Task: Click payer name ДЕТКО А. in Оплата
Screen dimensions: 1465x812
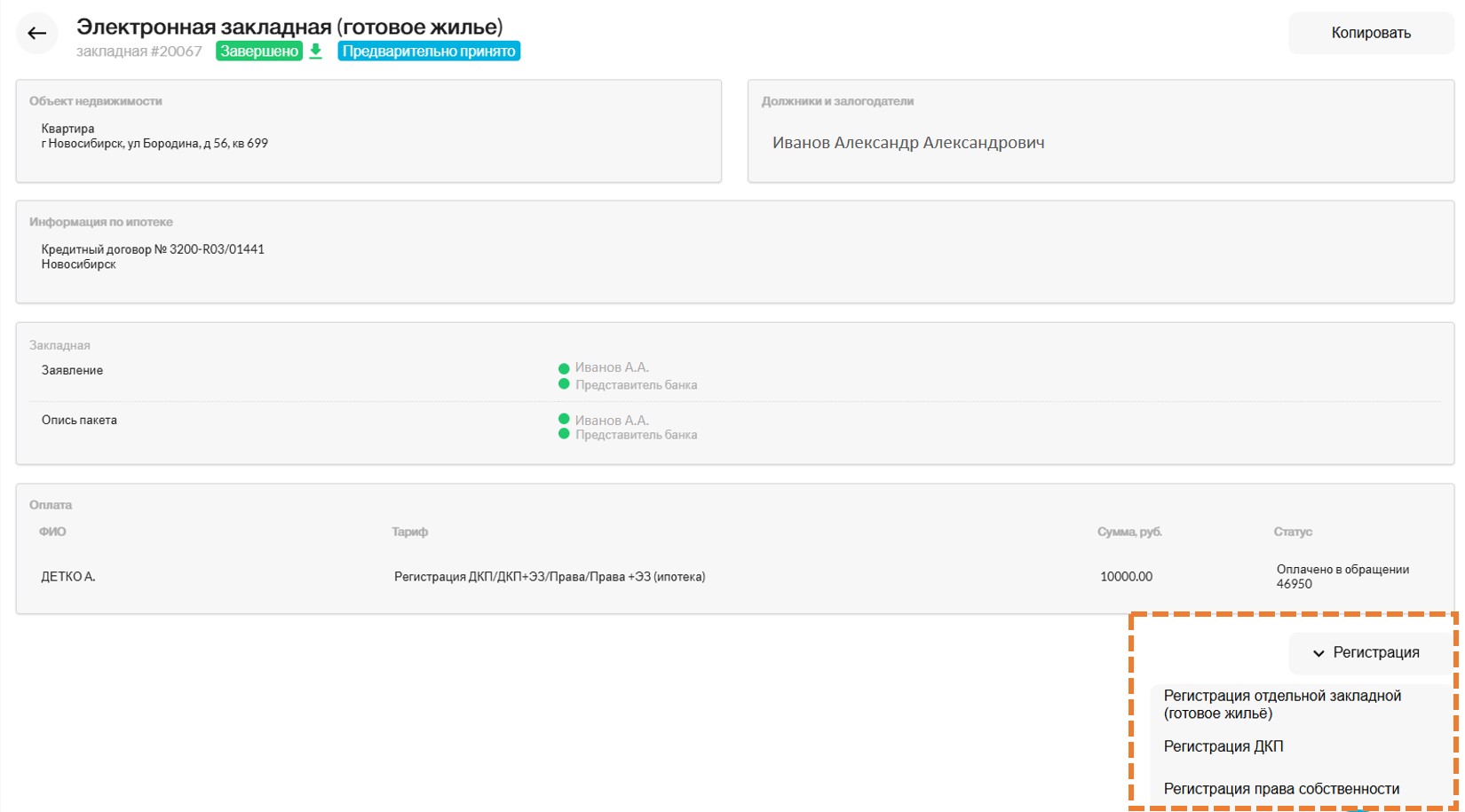Action: point(68,577)
